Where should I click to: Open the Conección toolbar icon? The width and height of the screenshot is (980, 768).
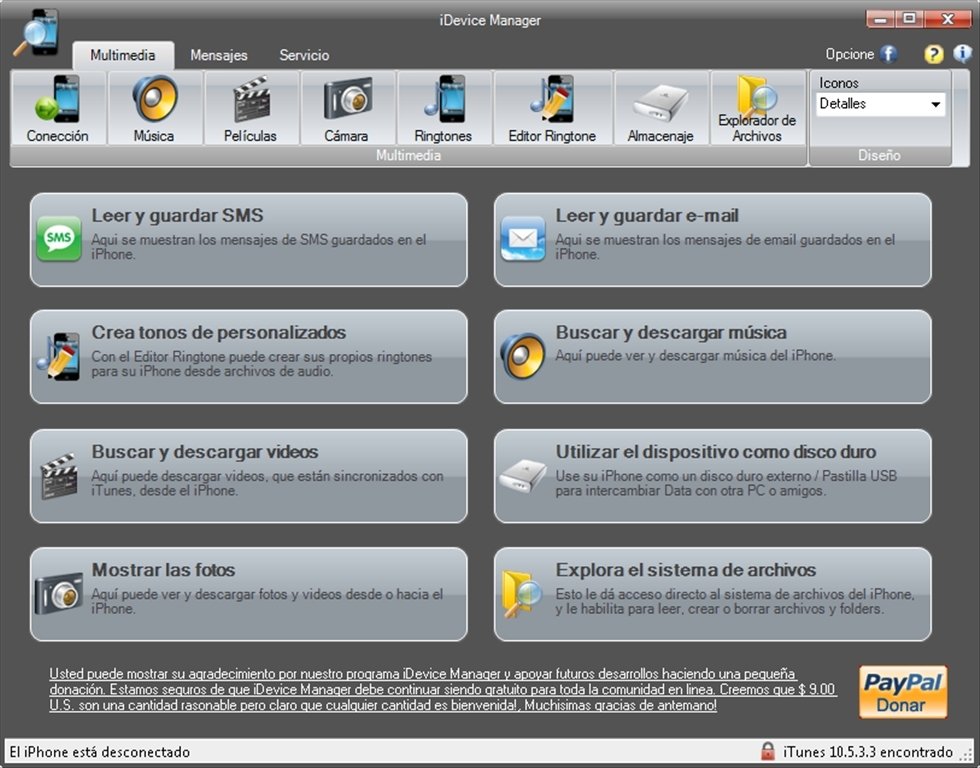[58, 108]
